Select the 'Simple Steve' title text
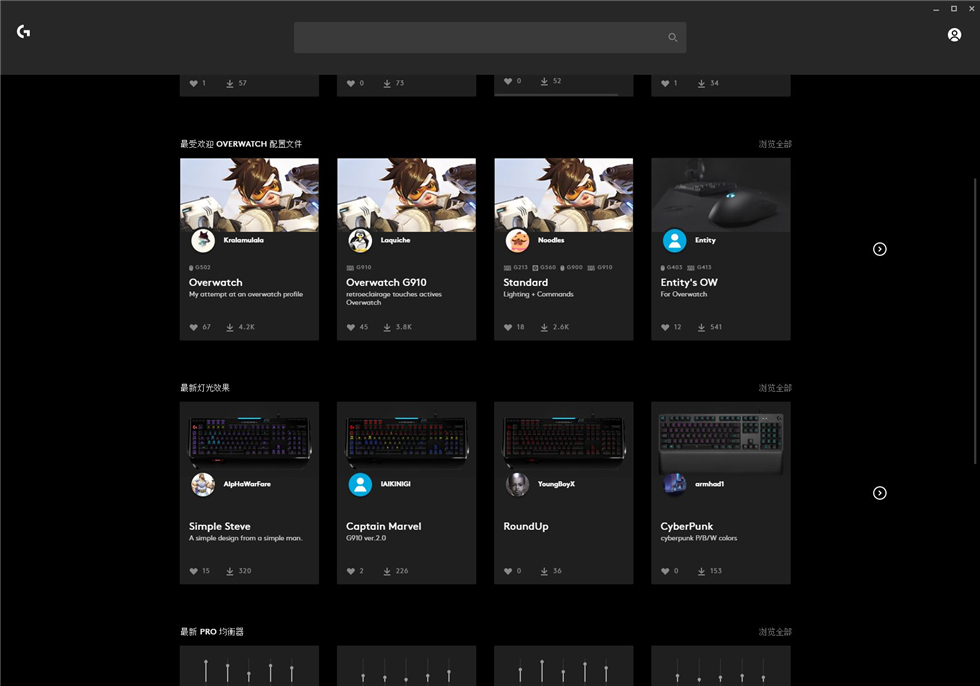Screen dimensions: 980x686 point(220,527)
